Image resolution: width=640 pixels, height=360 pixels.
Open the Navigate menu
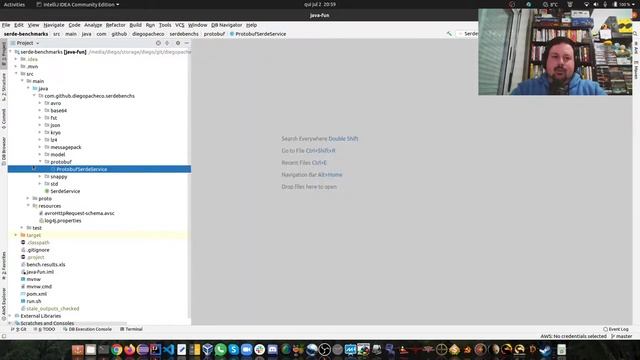tap(54, 25)
